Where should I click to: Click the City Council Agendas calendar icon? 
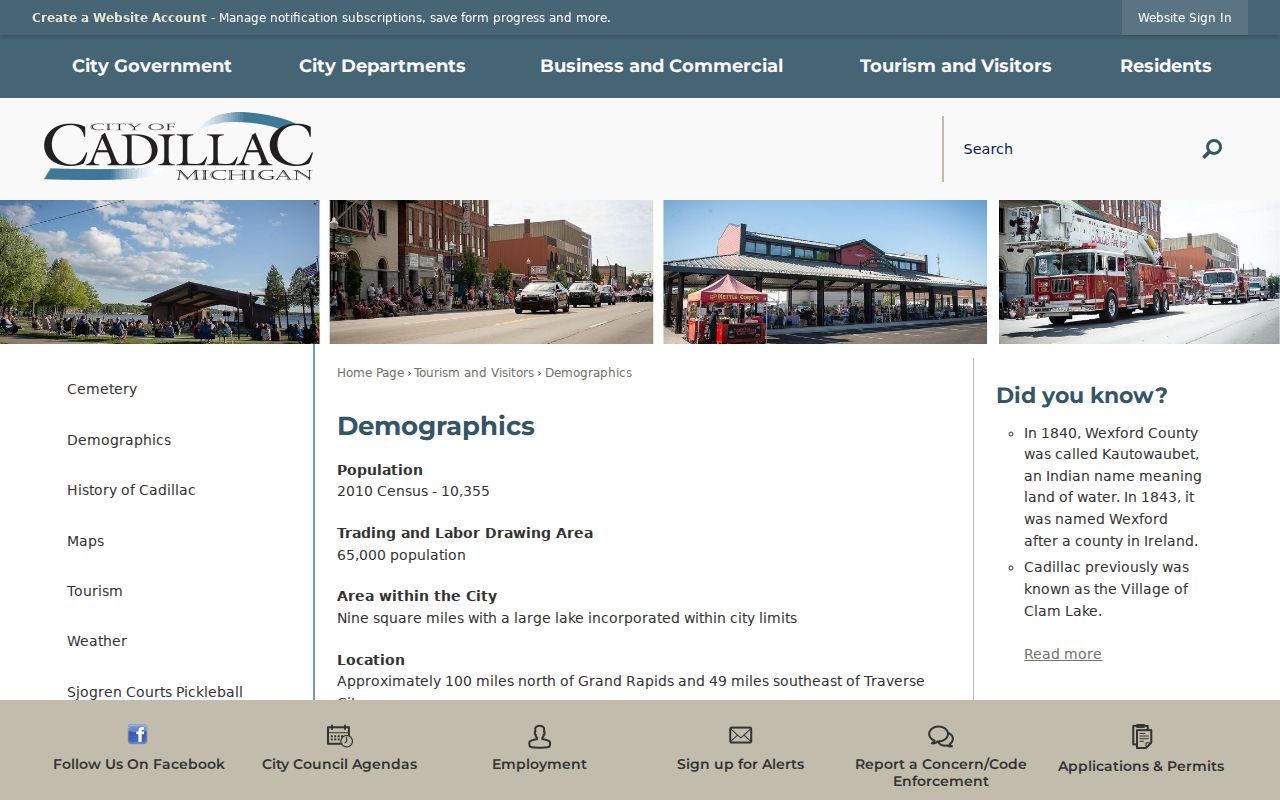340,736
